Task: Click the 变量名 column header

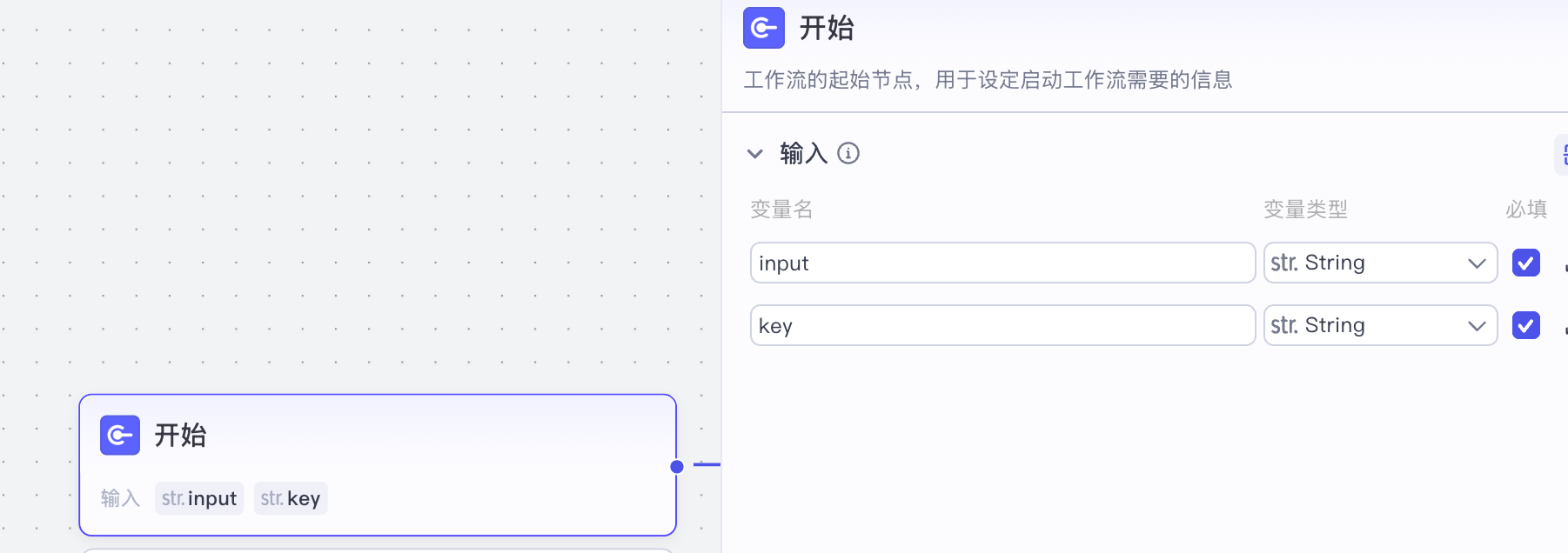Action: click(x=781, y=210)
